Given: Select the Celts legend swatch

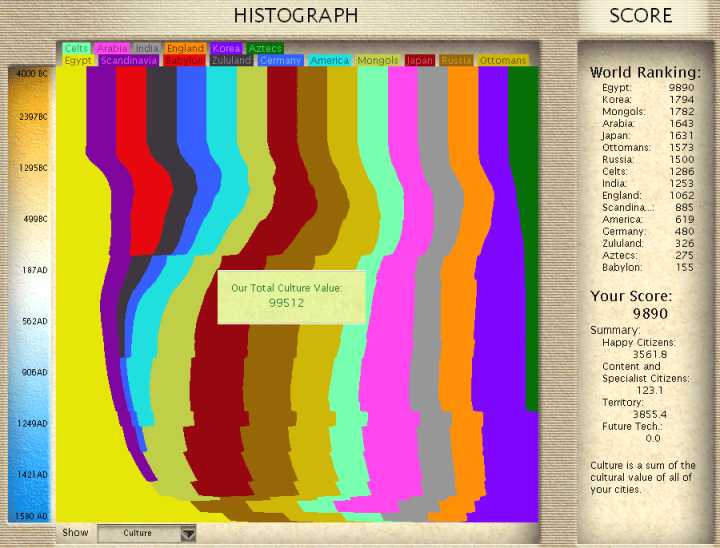Looking at the screenshot, I should click(76, 48).
